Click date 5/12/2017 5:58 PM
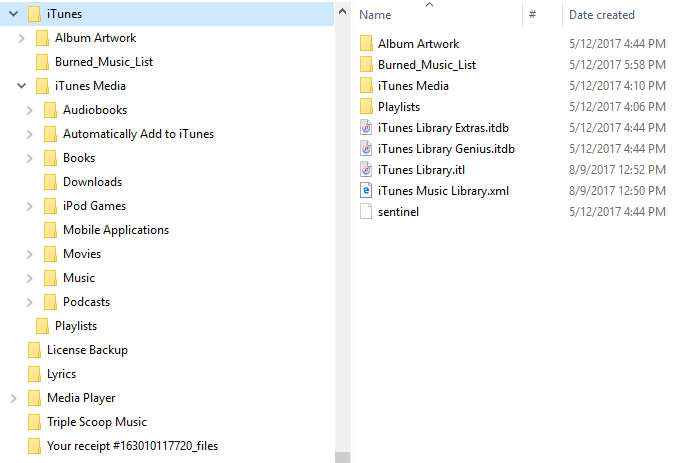This screenshot has width=682, height=463. click(x=617, y=65)
